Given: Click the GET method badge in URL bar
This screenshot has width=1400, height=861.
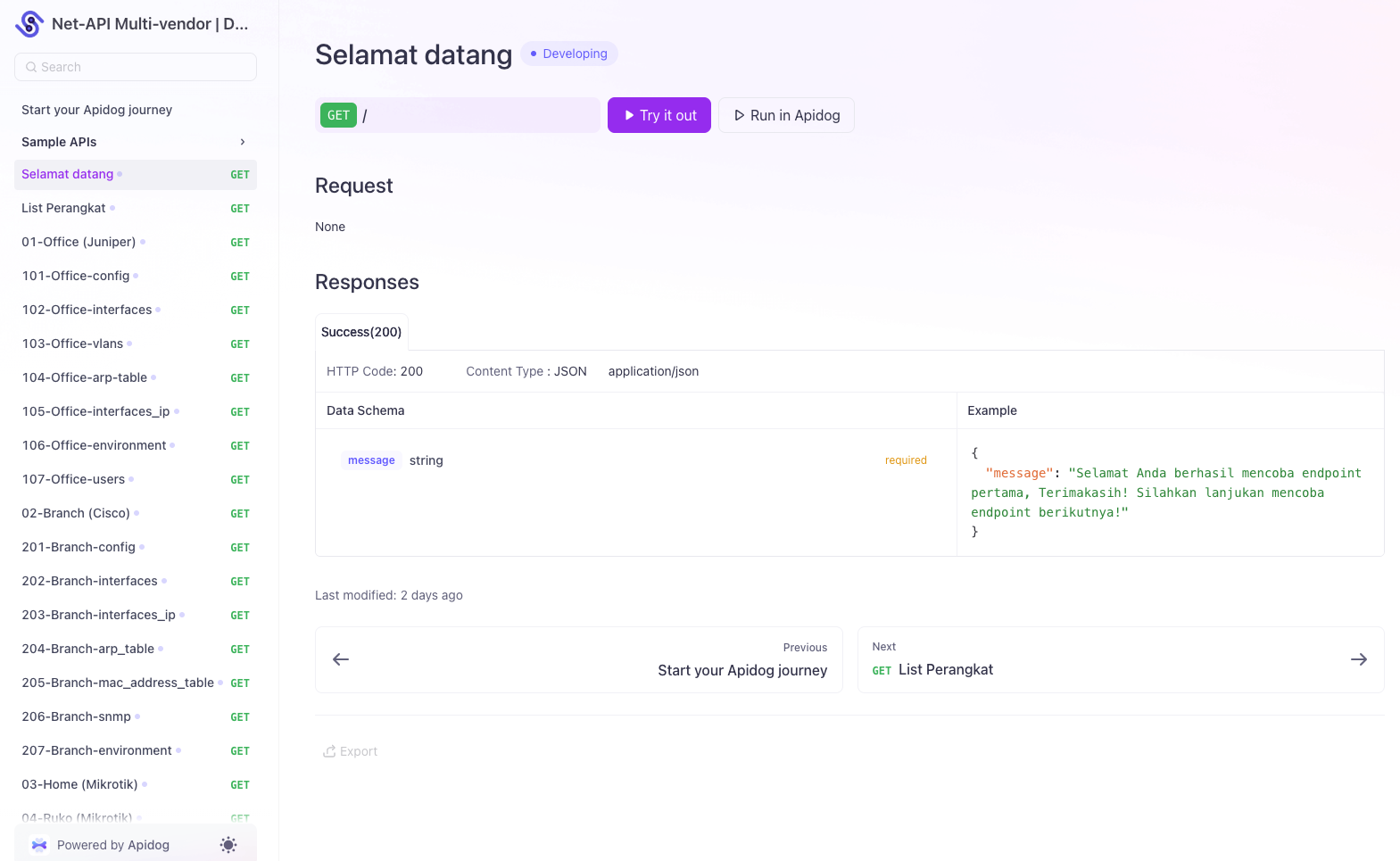Looking at the screenshot, I should (x=338, y=115).
